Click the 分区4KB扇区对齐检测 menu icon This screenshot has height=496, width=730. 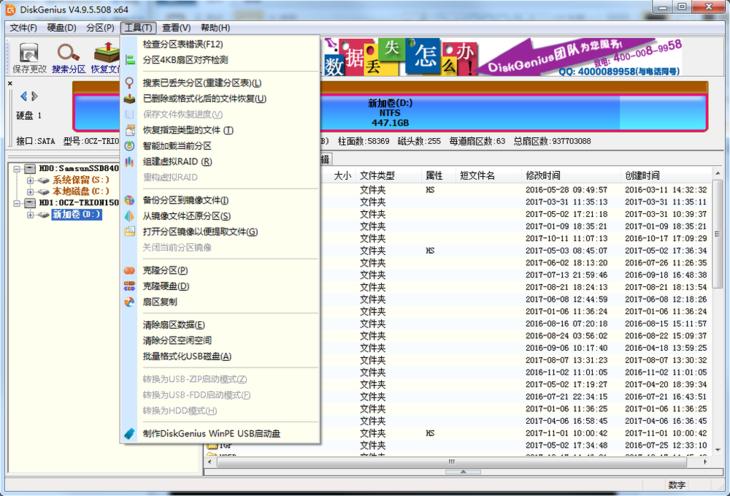pyautogui.click(x=130, y=60)
